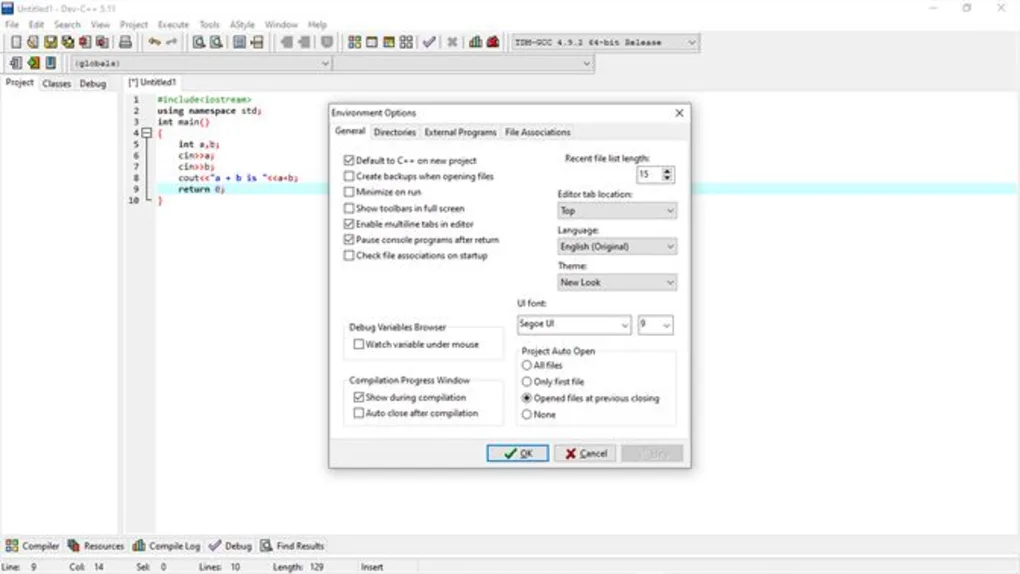Click the Cancel button in dialog
Image resolution: width=1020 pixels, height=574 pixels.
[585, 453]
